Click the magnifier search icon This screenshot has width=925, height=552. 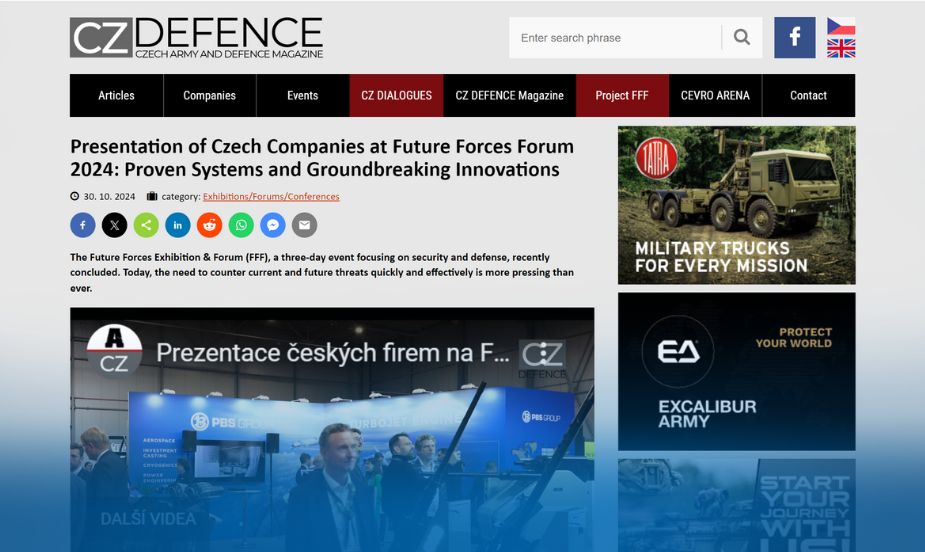742,38
